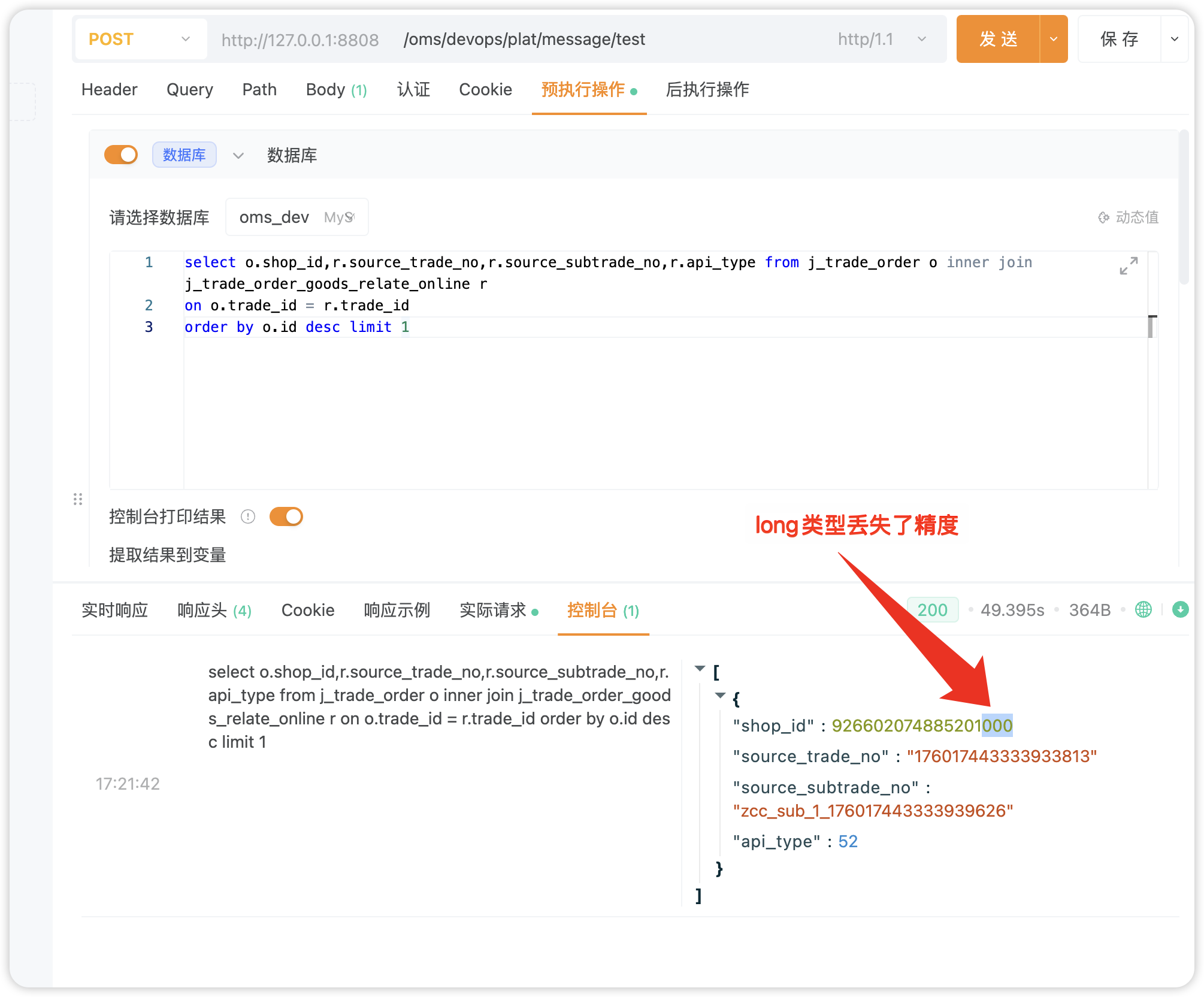Viewport: 1204px width, 997px height.
Task: Click the green download response icon
Action: [x=1180, y=610]
